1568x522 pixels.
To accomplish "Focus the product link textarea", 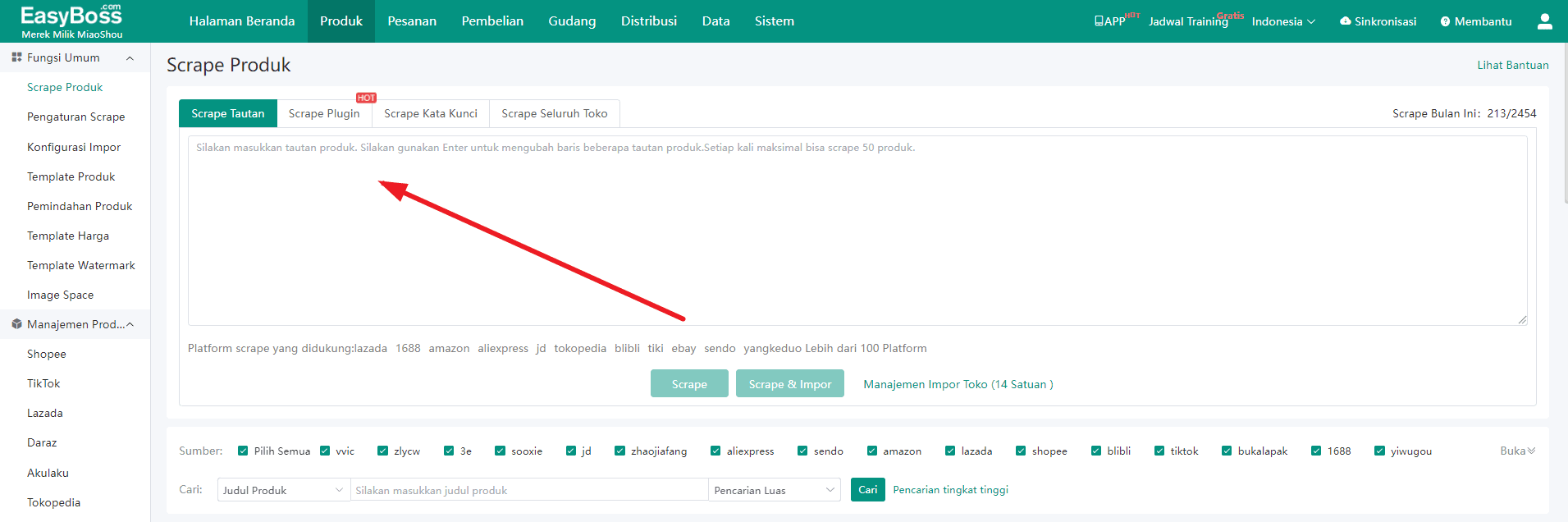I will 857,231.
